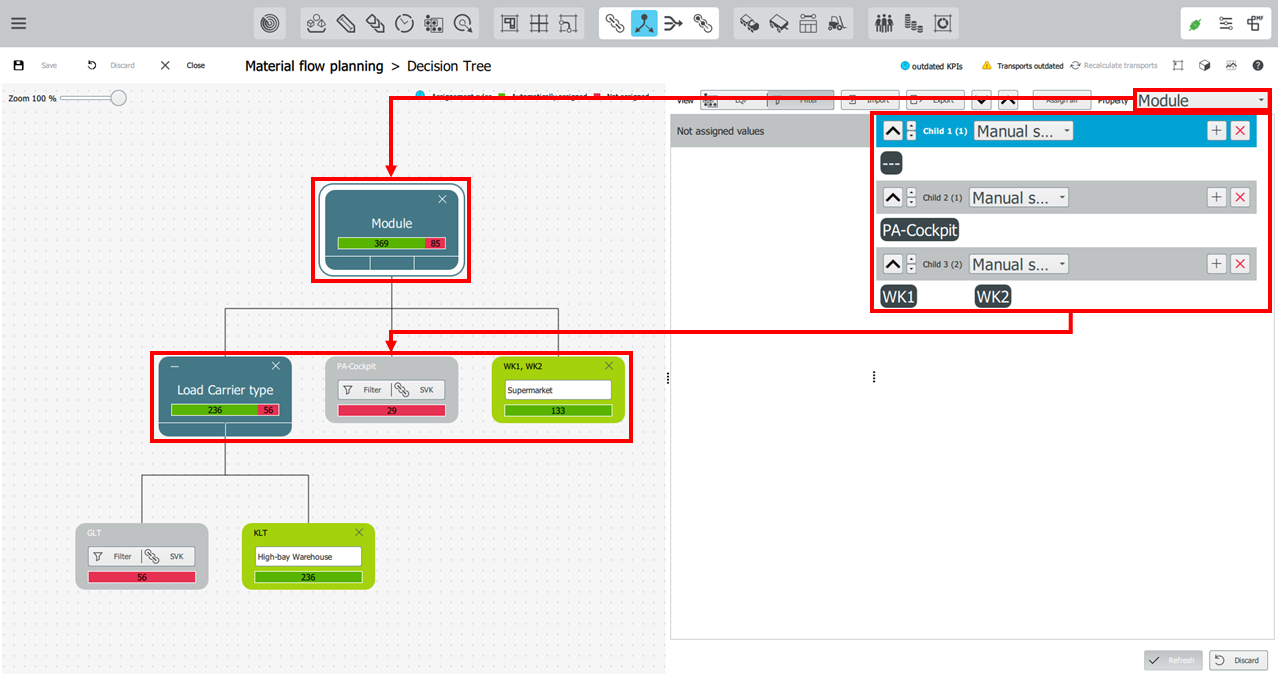Delete Child 3 with the red X
This screenshot has height=677, width=1278.
[x=1240, y=264]
